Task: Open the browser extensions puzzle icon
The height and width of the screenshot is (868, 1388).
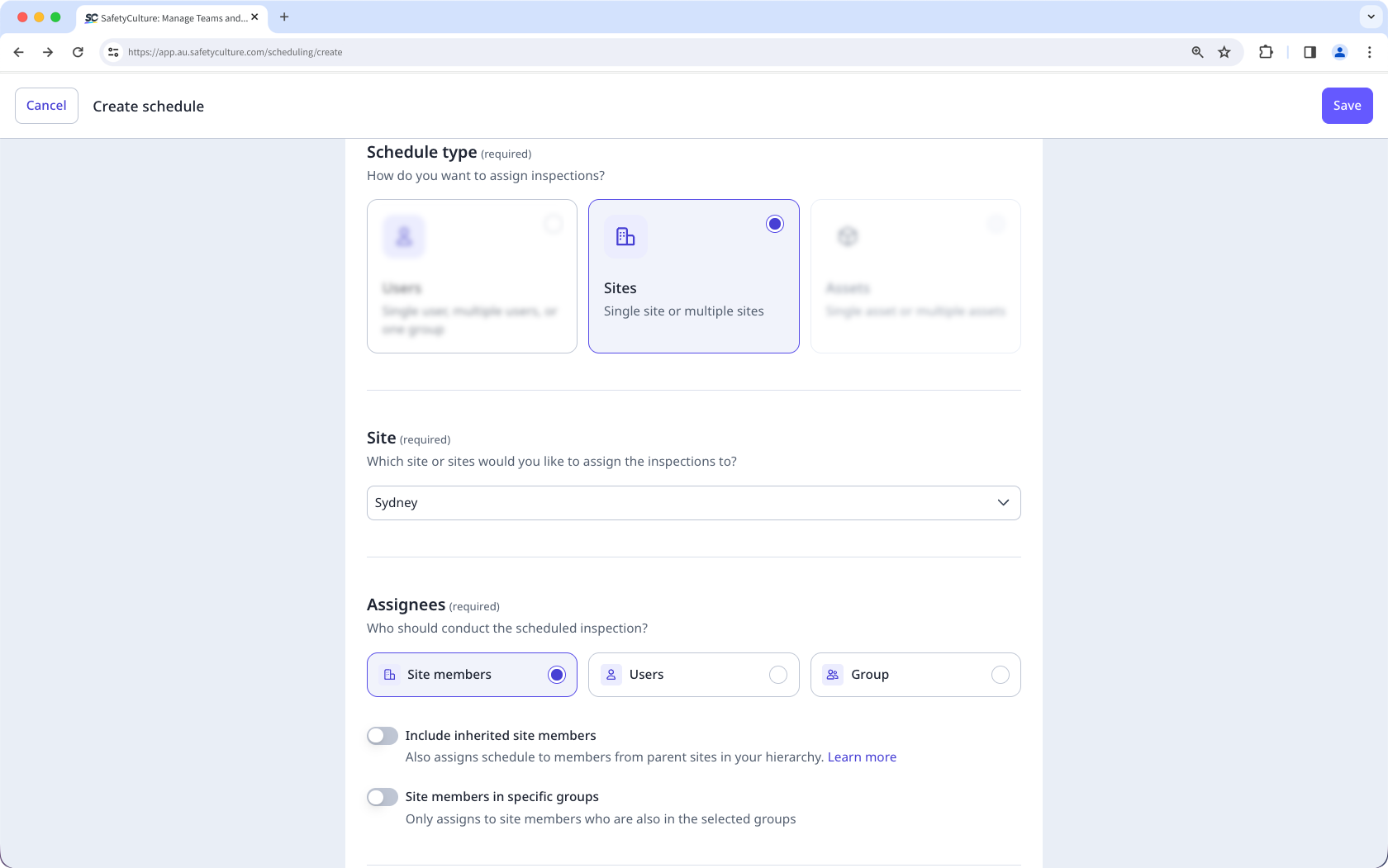Action: 1266,52
